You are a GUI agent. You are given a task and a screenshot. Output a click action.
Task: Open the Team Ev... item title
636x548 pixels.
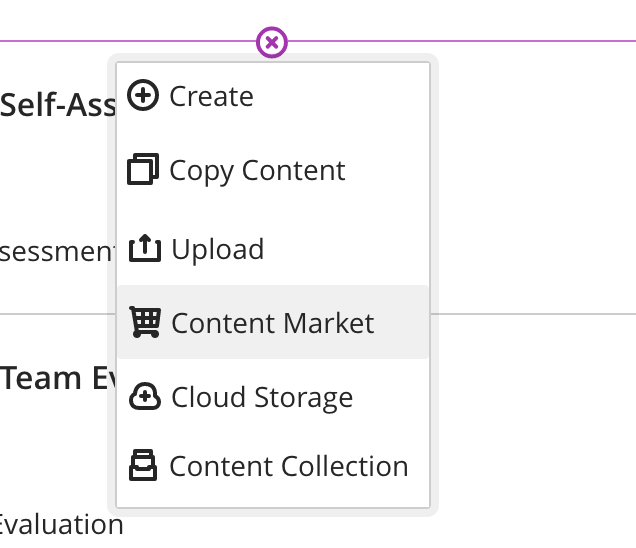[x=55, y=378]
